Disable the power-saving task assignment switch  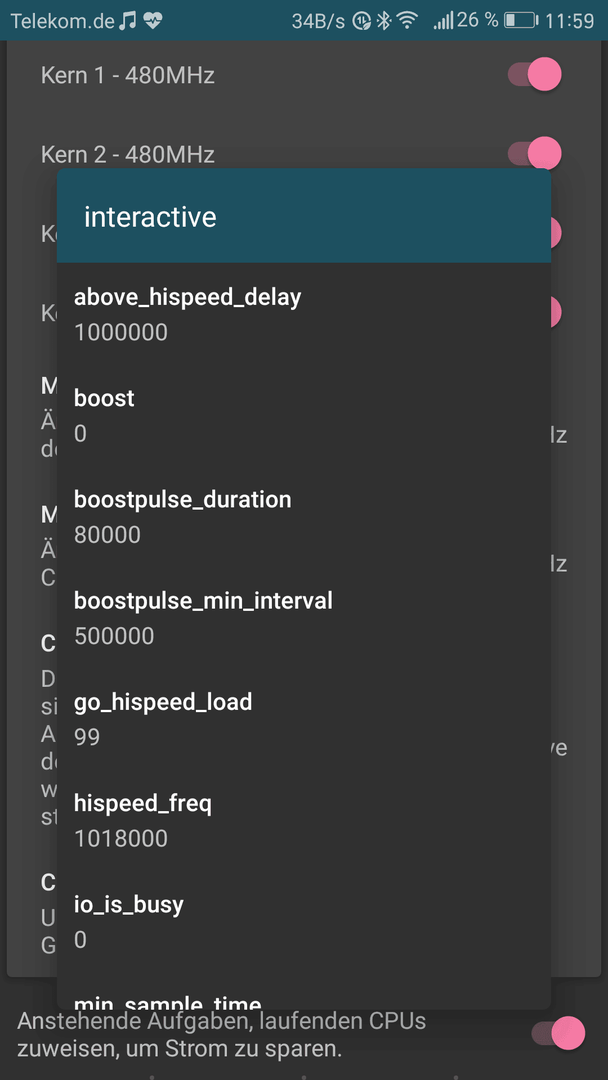(558, 1033)
